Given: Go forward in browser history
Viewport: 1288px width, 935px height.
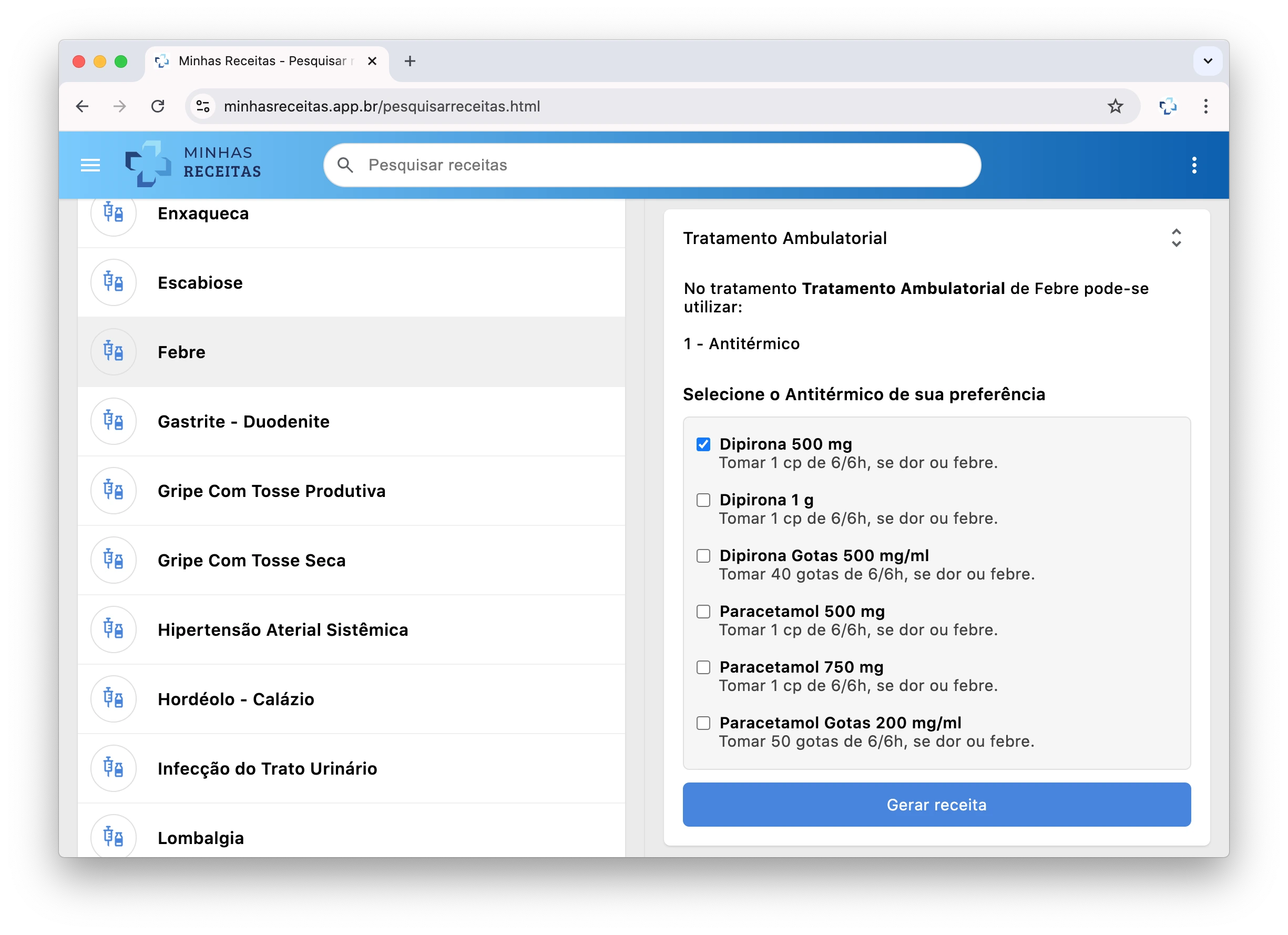Looking at the screenshot, I should pyautogui.click(x=120, y=106).
